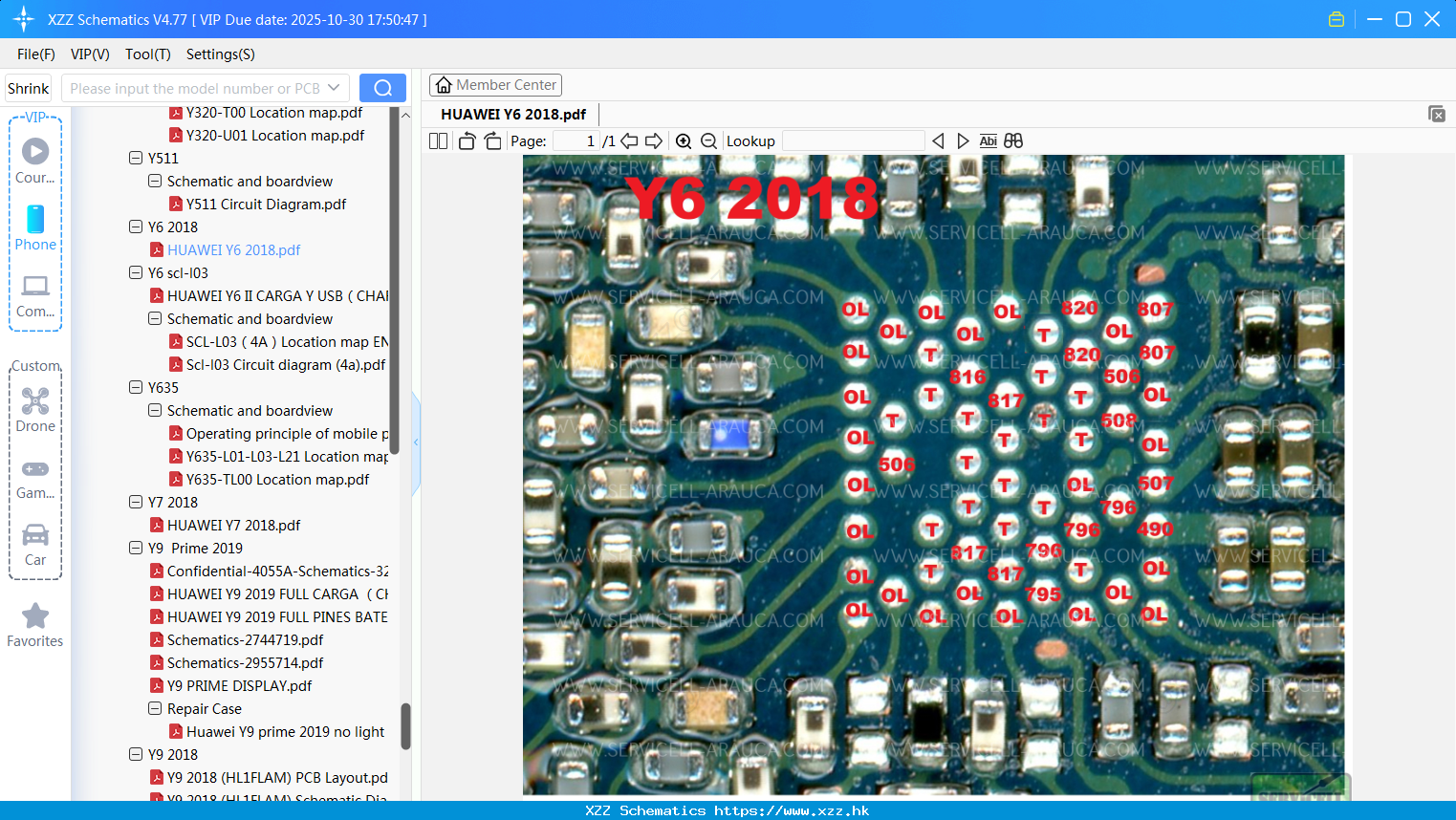The width and height of the screenshot is (1456, 820).
Task: Click the yellow toolbox icon in title bar
Action: pyautogui.click(x=1336, y=19)
